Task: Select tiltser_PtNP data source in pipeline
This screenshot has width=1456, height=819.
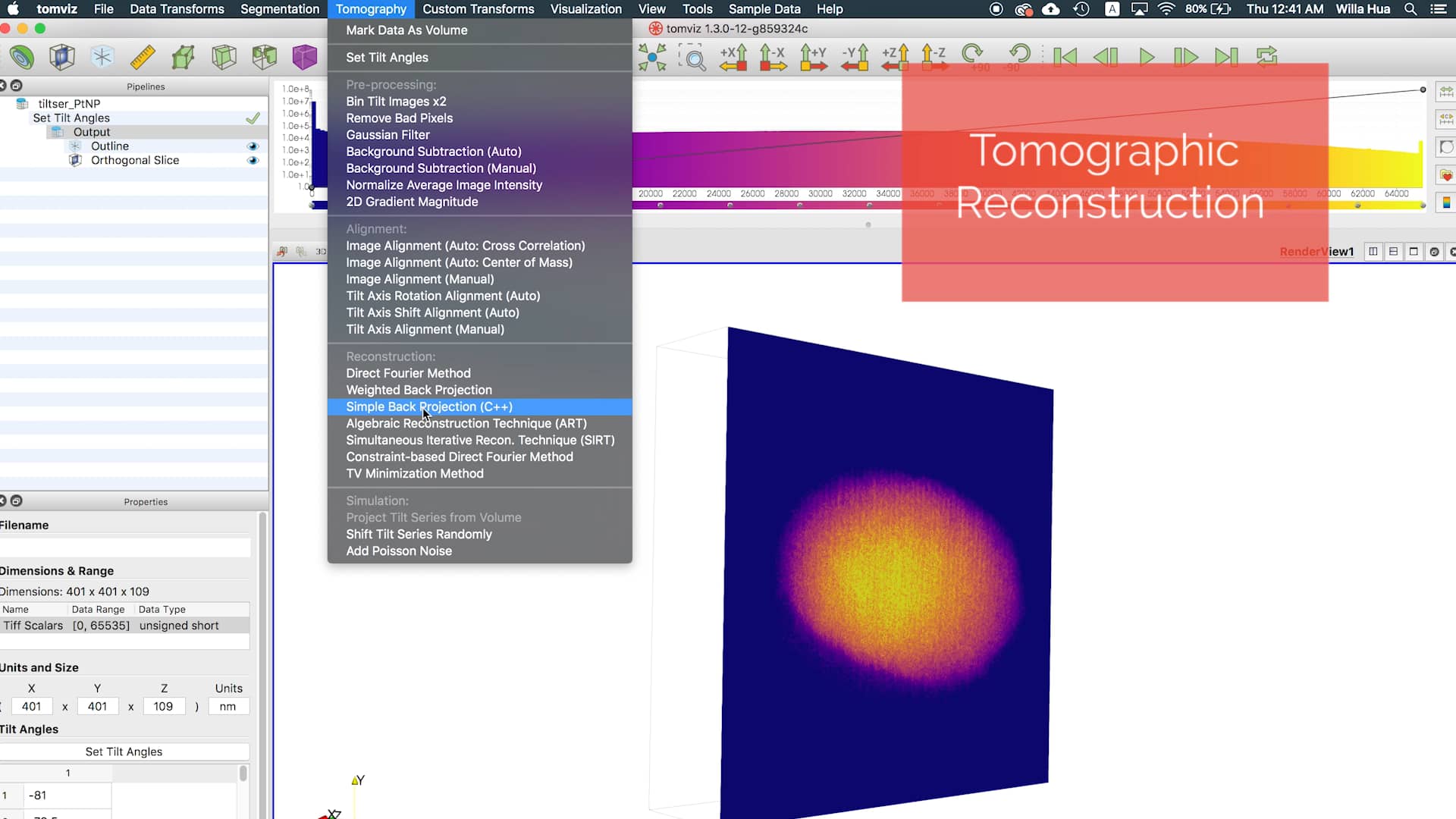Action: click(69, 104)
